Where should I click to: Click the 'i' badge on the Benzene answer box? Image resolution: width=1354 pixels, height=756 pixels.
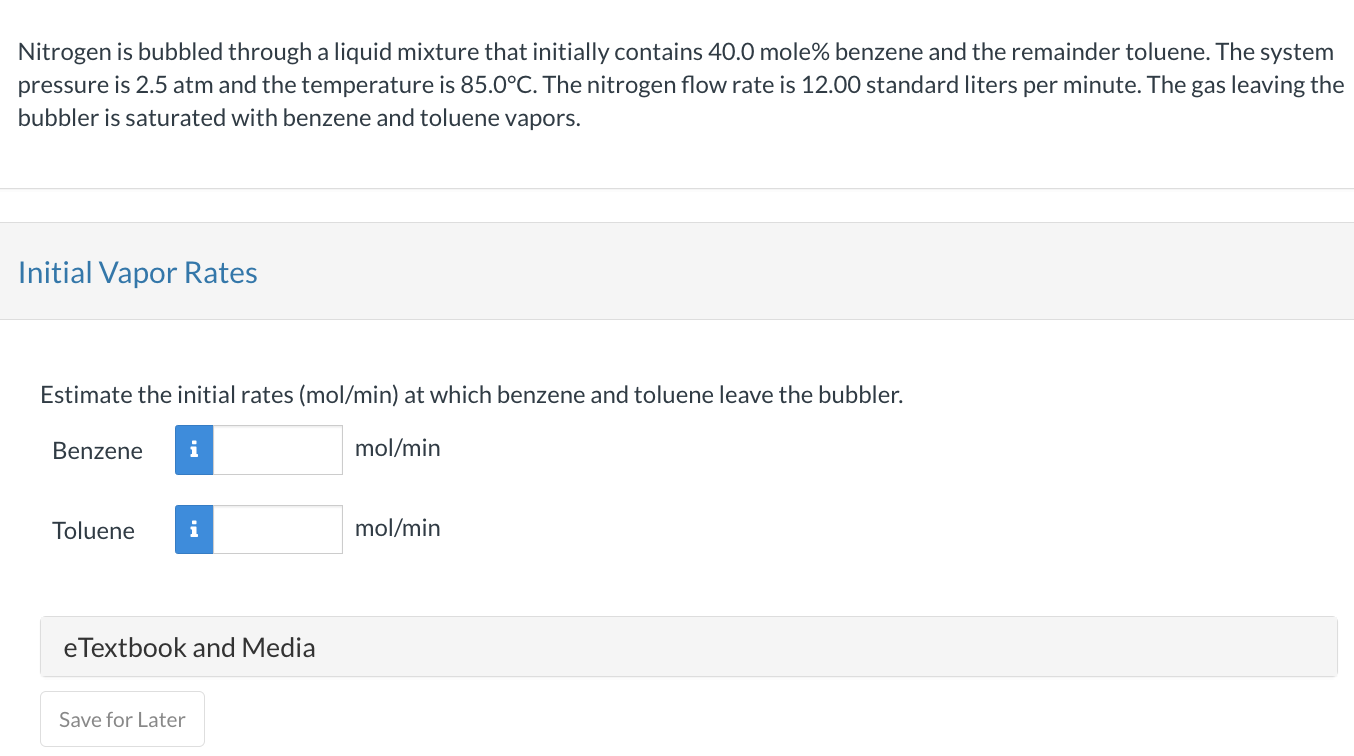coord(193,450)
